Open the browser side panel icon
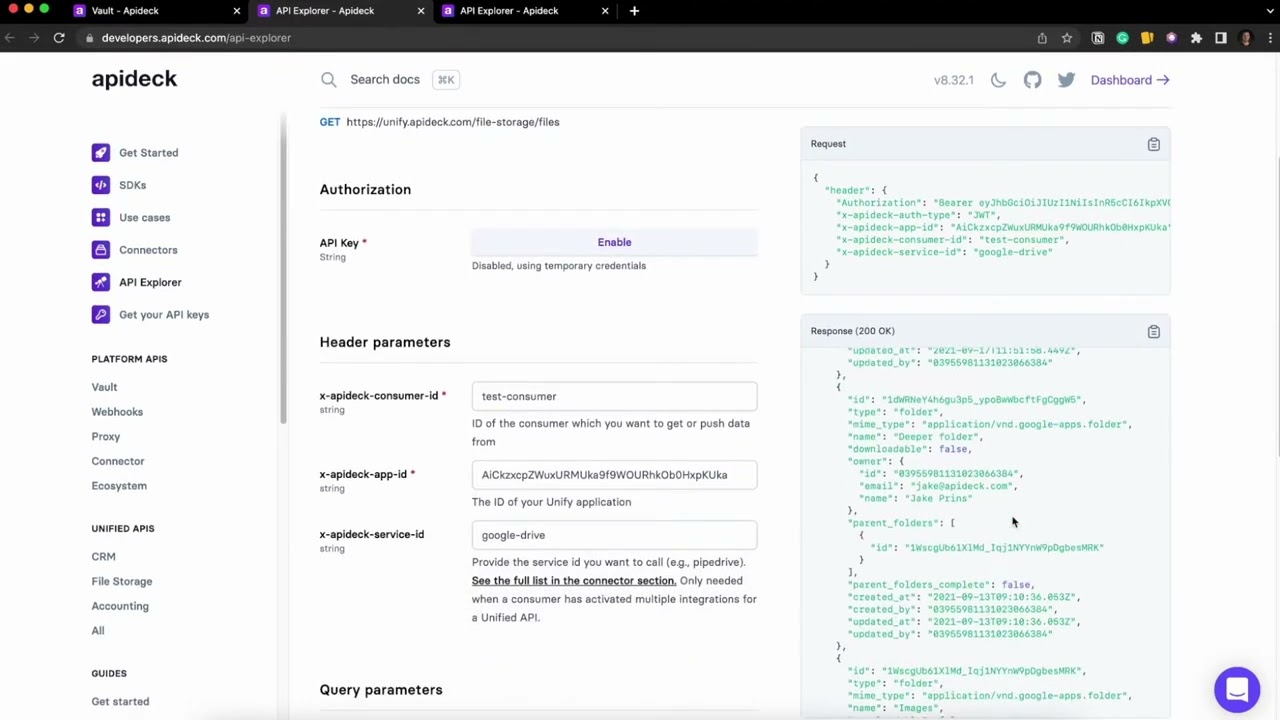Screen dimensions: 1280x720 [1221, 38]
